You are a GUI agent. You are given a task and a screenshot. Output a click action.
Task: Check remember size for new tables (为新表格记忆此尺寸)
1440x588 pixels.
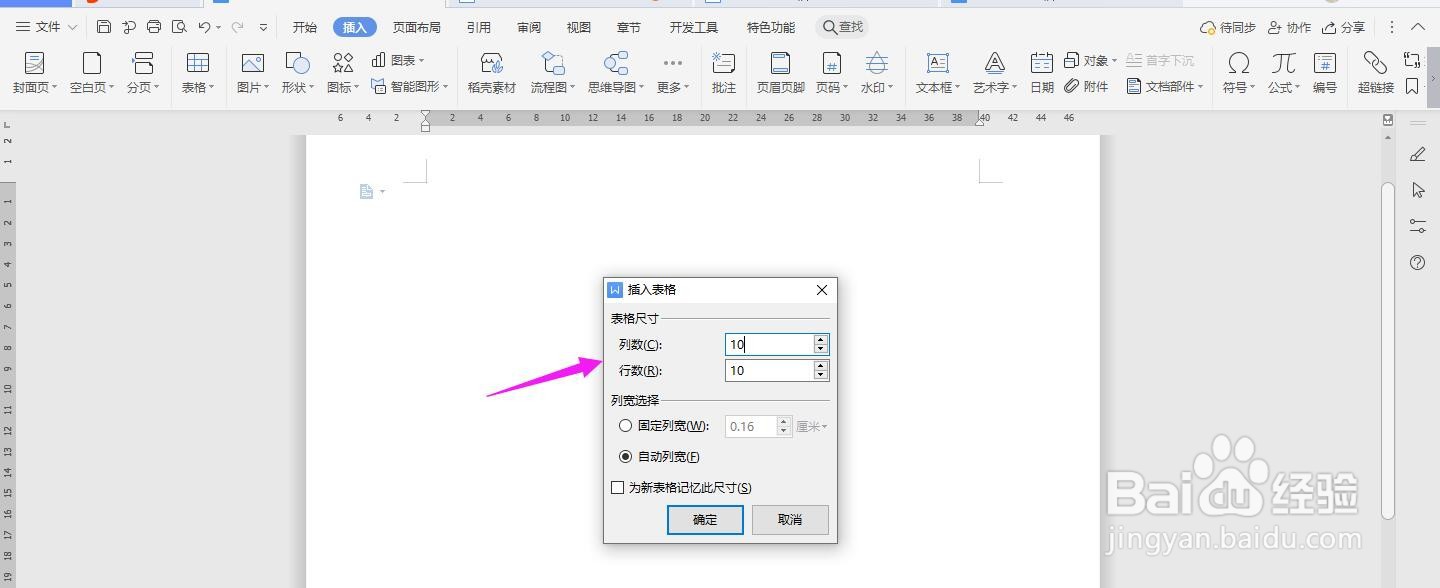617,488
